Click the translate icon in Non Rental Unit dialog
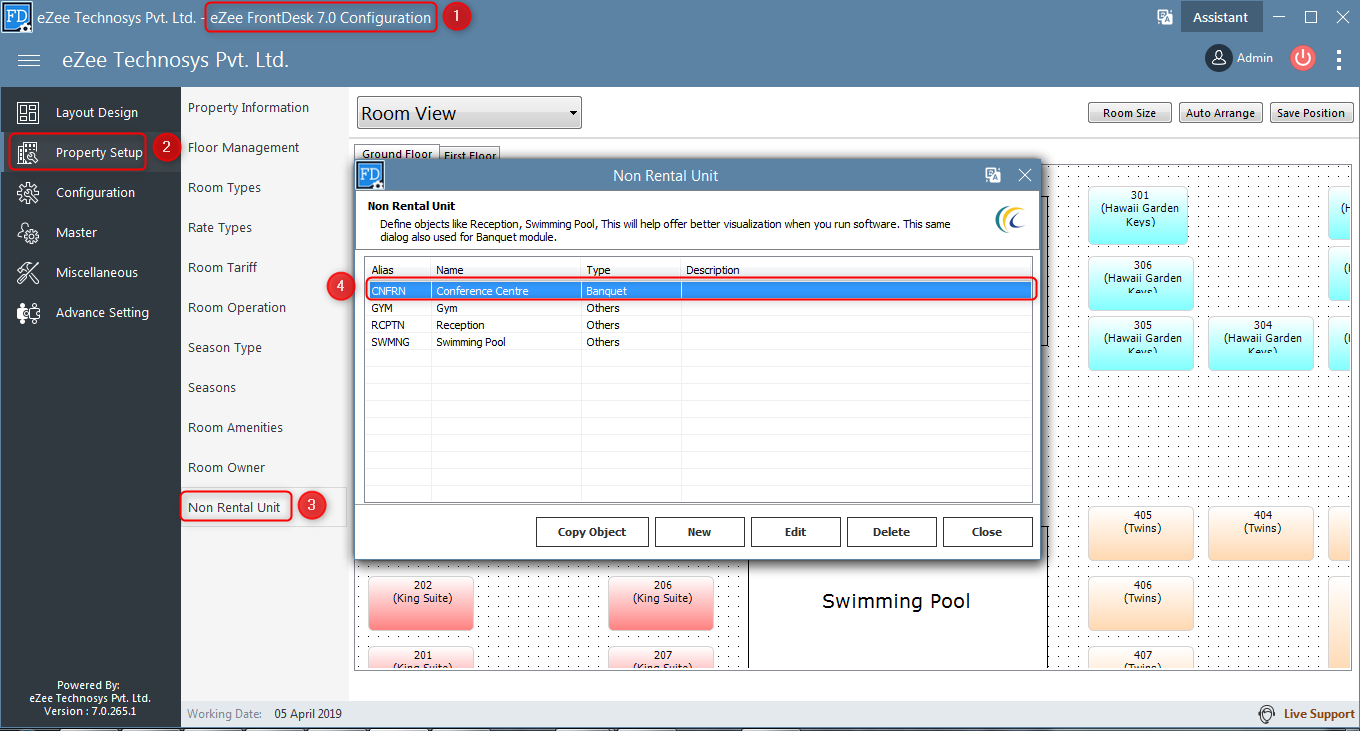Screen dimensions: 1360x731 [993, 175]
